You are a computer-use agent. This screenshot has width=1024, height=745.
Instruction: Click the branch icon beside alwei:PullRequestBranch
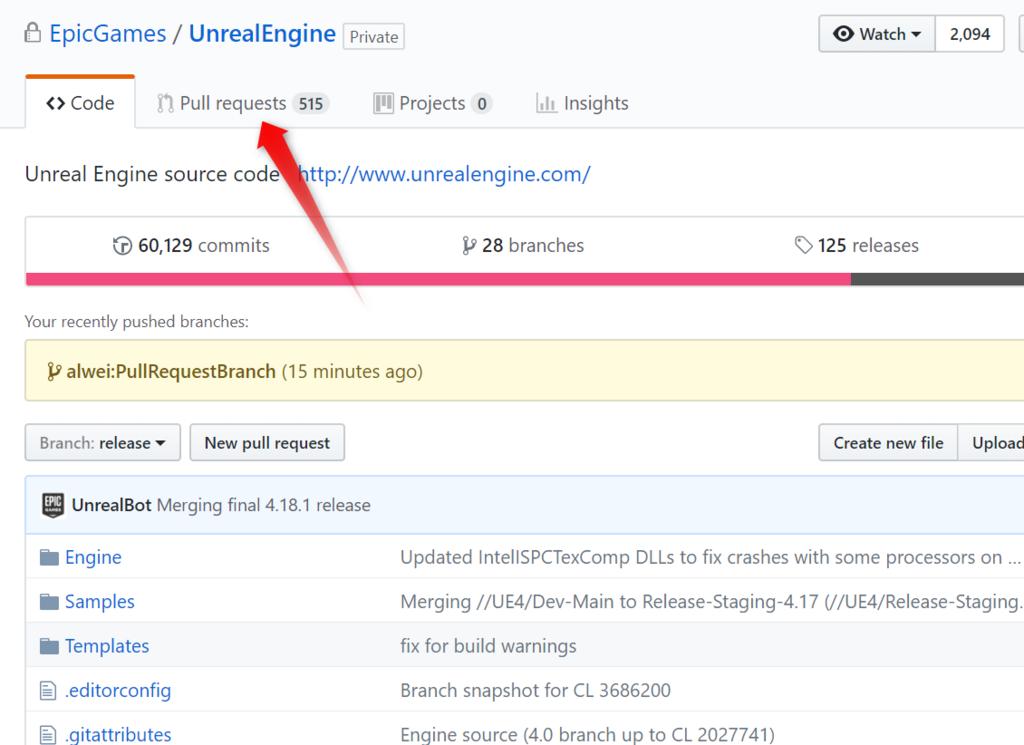[x=54, y=372]
